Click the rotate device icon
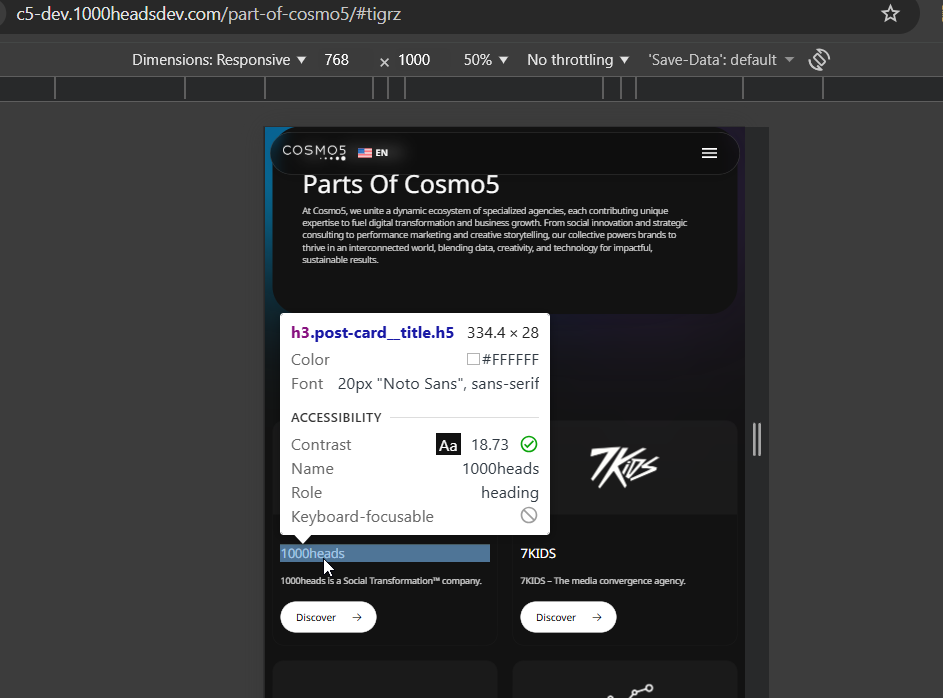This screenshot has height=698, width=943. pyautogui.click(x=819, y=60)
